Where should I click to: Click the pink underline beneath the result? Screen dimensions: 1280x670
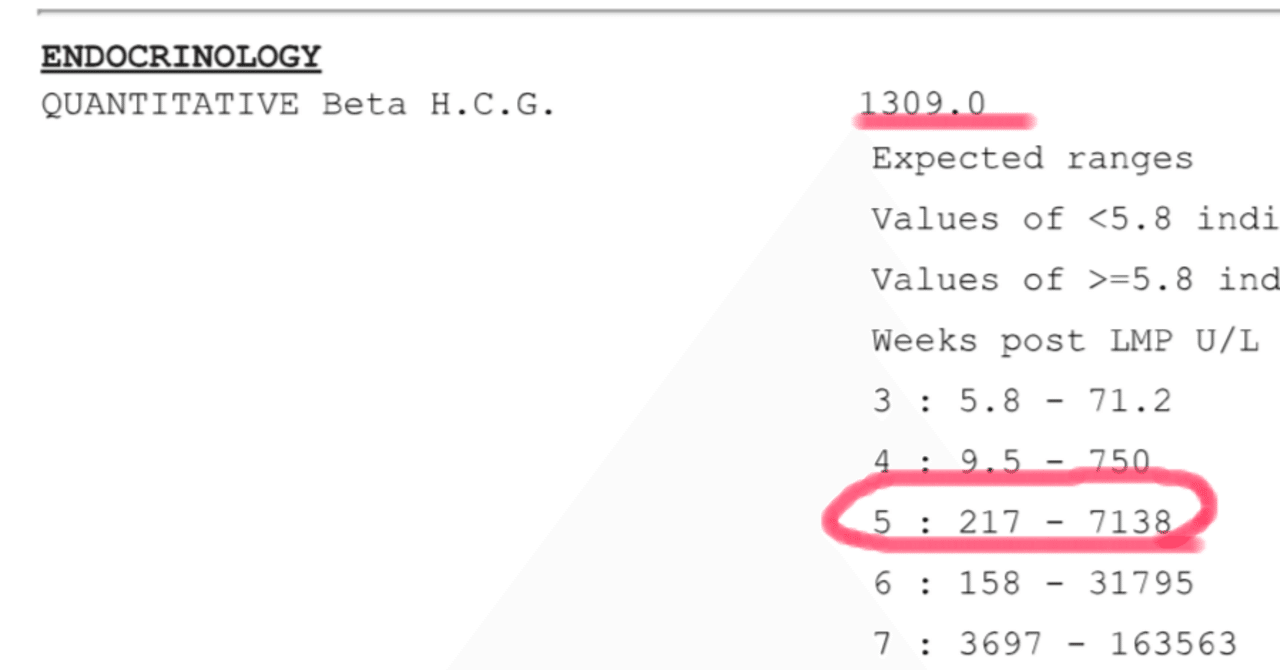[943, 123]
